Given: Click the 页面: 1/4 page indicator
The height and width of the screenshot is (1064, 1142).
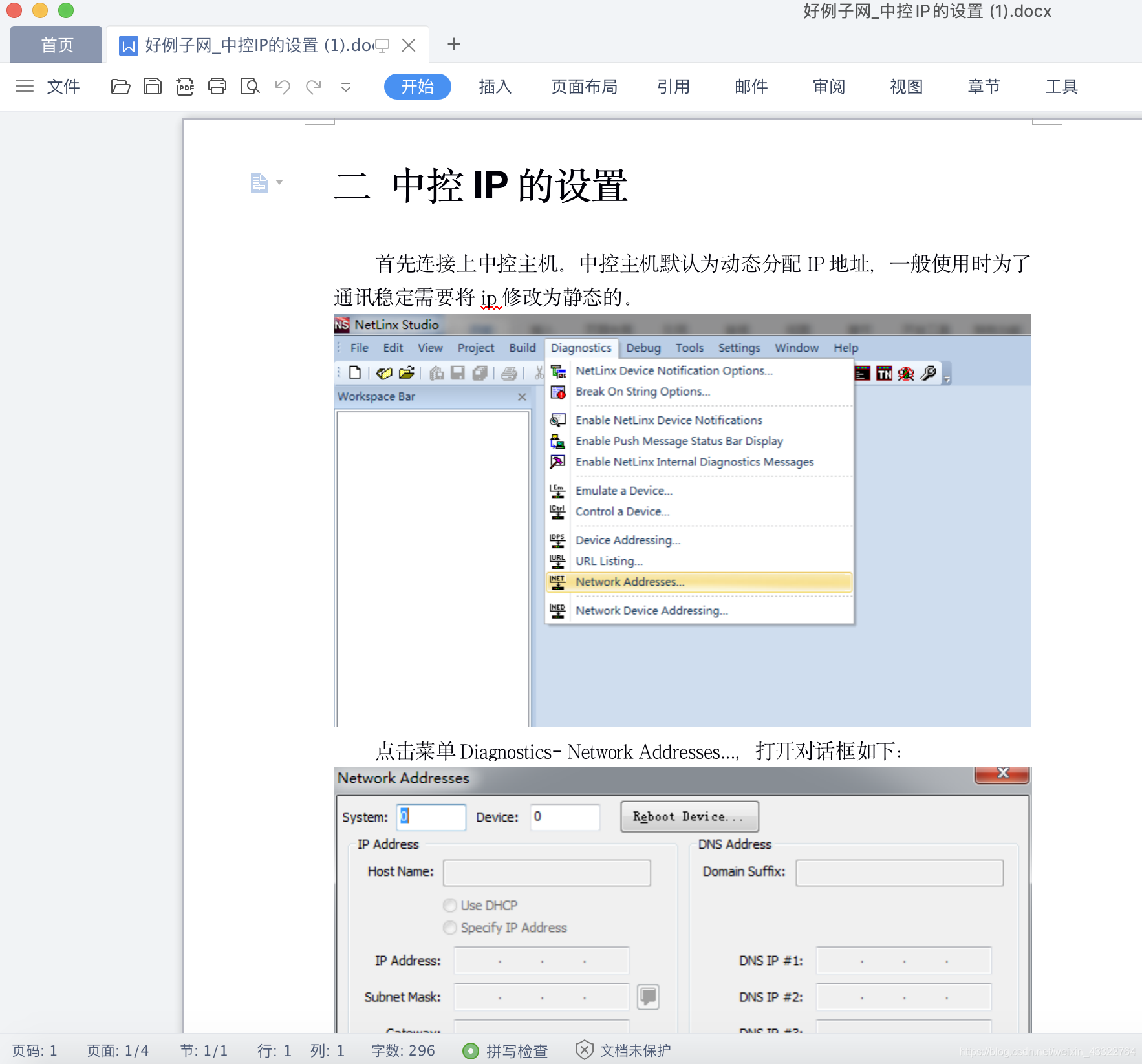Looking at the screenshot, I should point(118,1050).
